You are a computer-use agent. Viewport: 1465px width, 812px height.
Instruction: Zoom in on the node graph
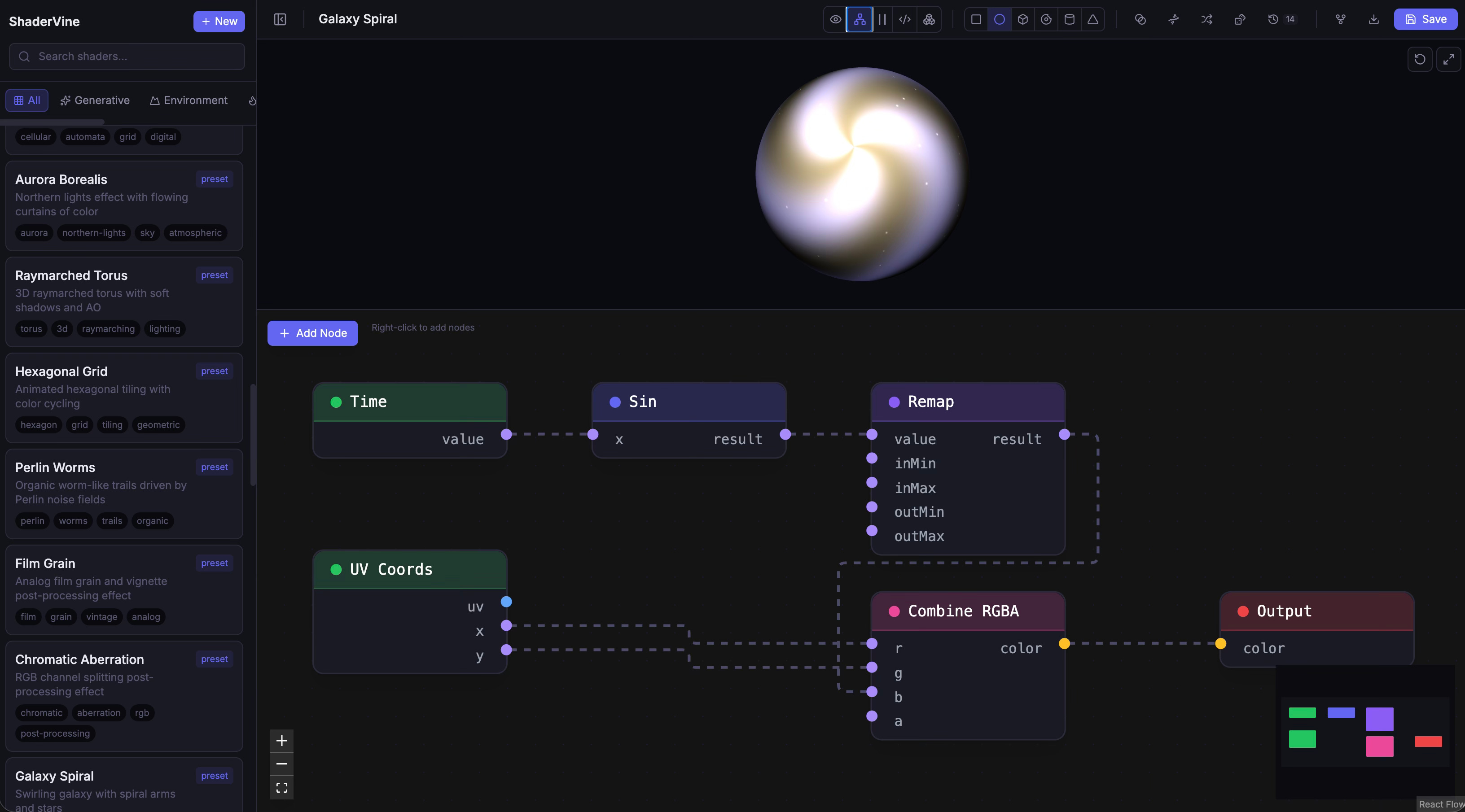point(281,741)
